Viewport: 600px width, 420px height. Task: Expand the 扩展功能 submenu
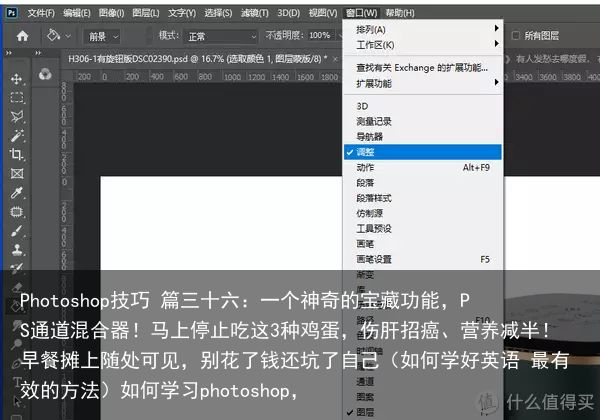click(x=422, y=83)
